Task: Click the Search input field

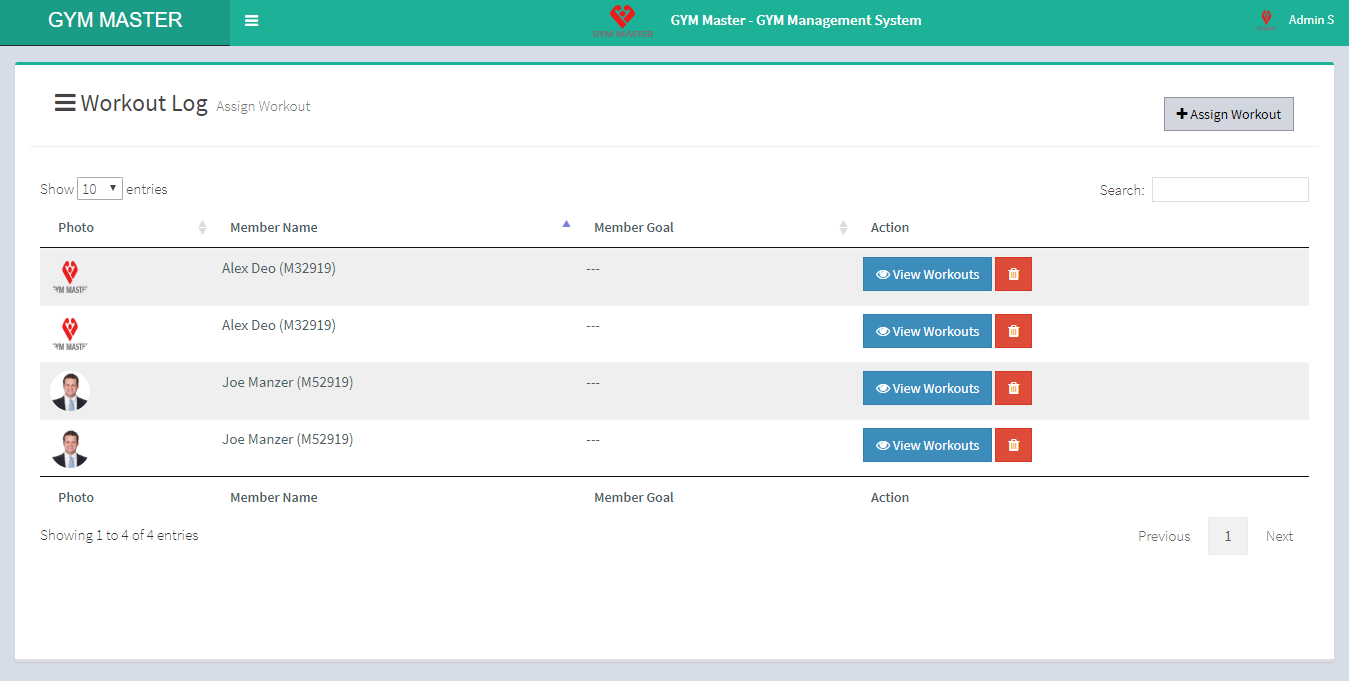Action: pyautogui.click(x=1229, y=189)
